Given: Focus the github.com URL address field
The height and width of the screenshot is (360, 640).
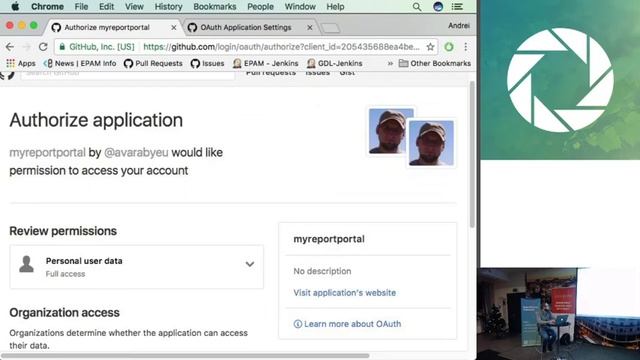Looking at the screenshot, I should click(x=281, y=47).
